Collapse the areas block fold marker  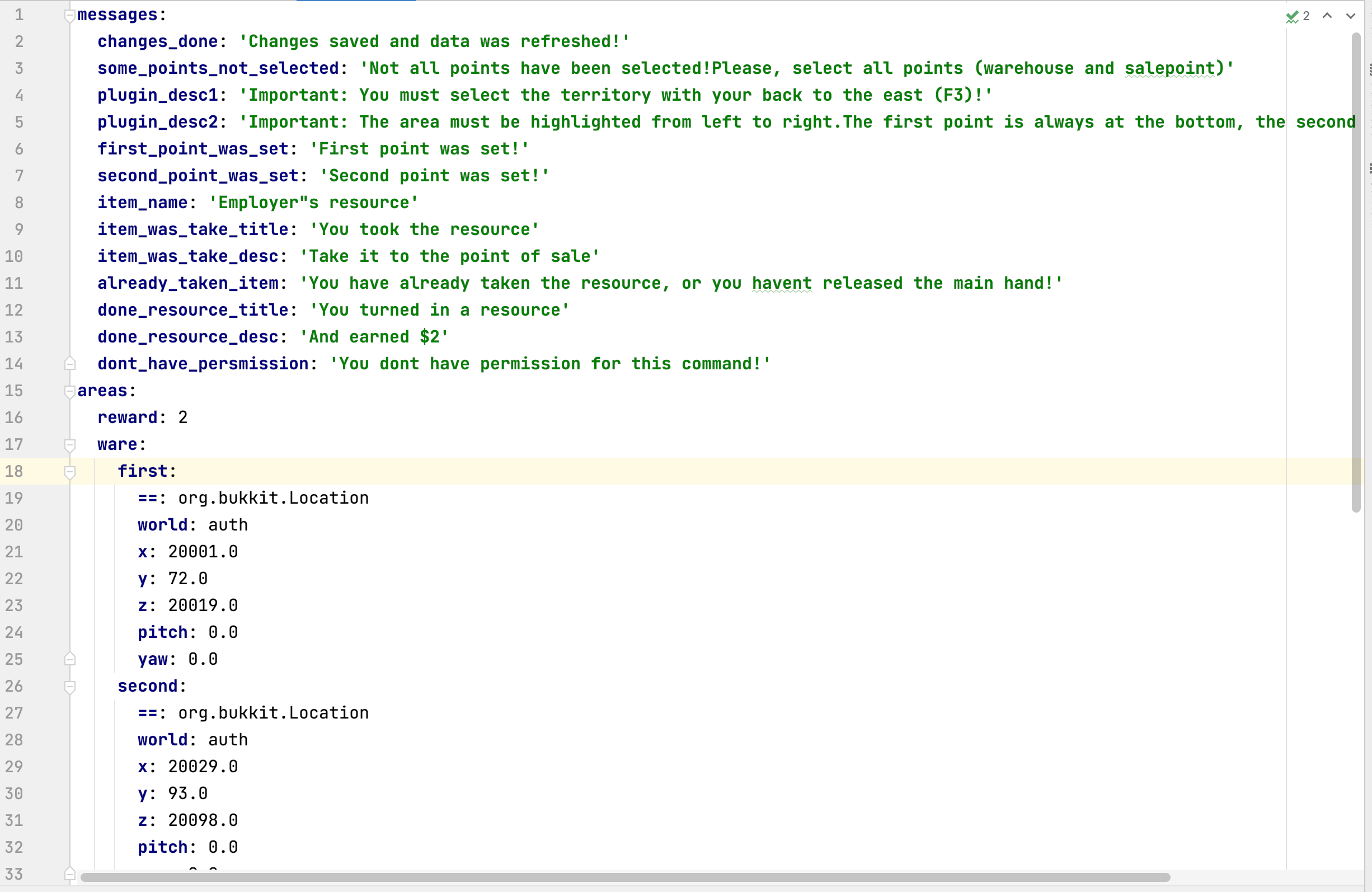point(70,392)
